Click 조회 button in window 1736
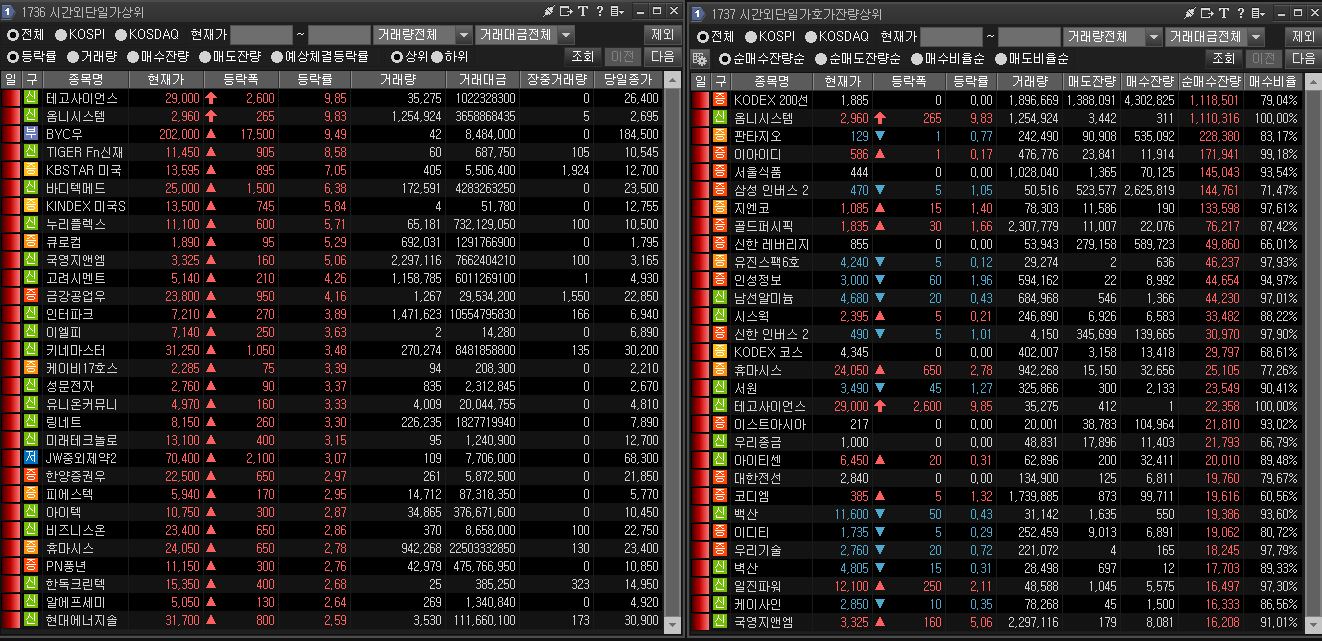This screenshot has height=641, width=1322. pyautogui.click(x=583, y=57)
